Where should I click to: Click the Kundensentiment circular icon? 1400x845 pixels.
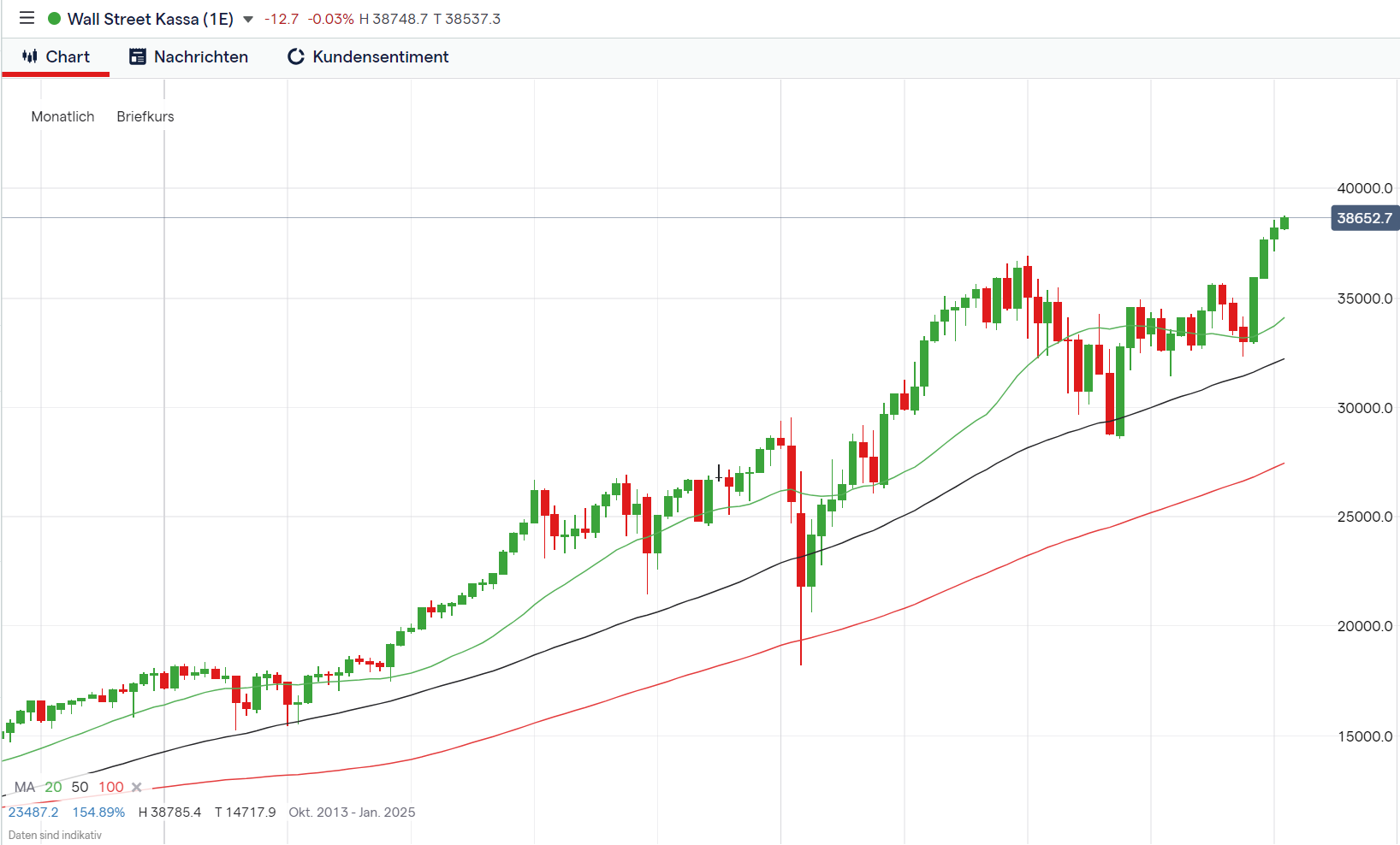click(x=295, y=56)
